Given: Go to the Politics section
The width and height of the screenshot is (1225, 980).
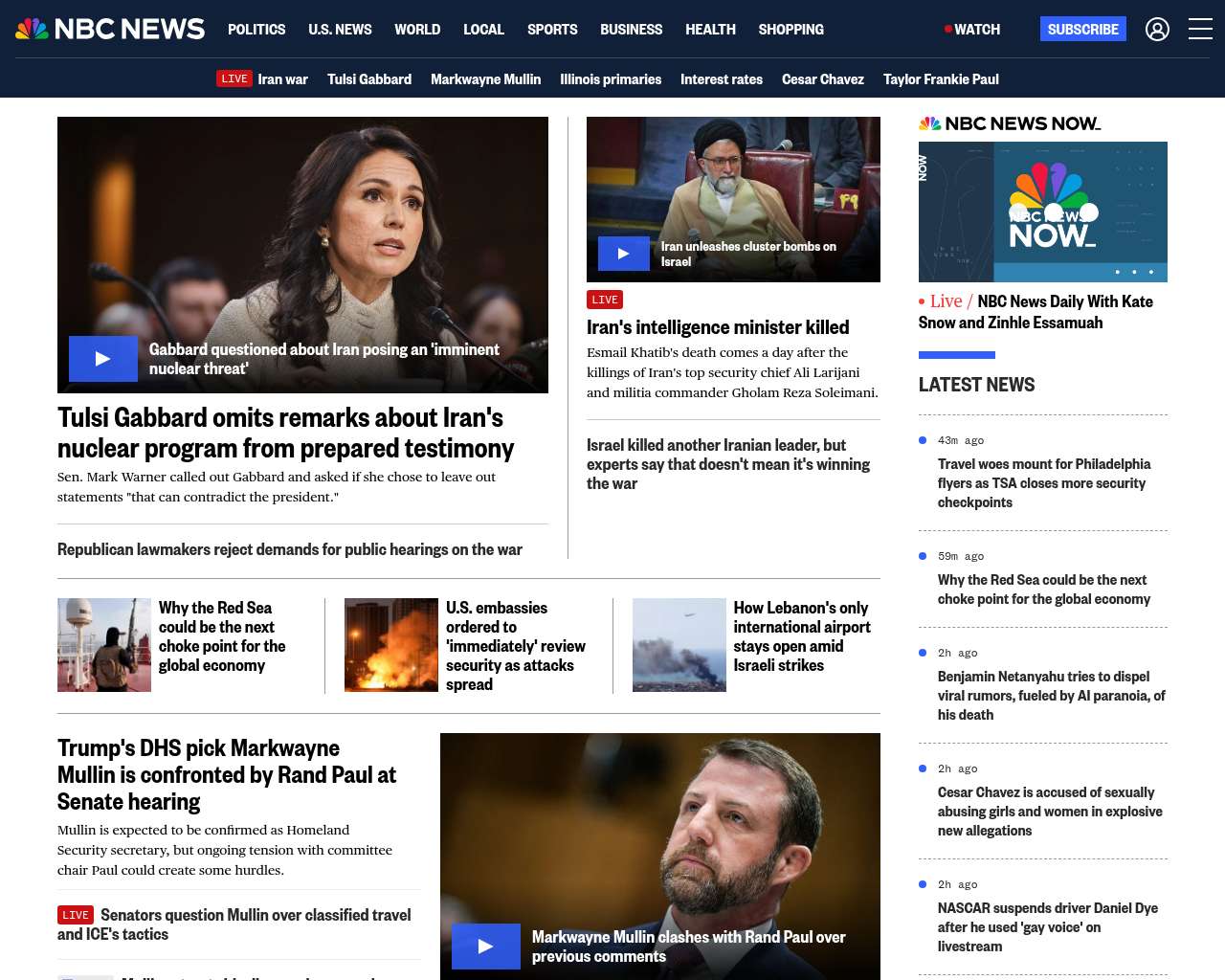Looking at the screenshot, I should click(256, 30).
